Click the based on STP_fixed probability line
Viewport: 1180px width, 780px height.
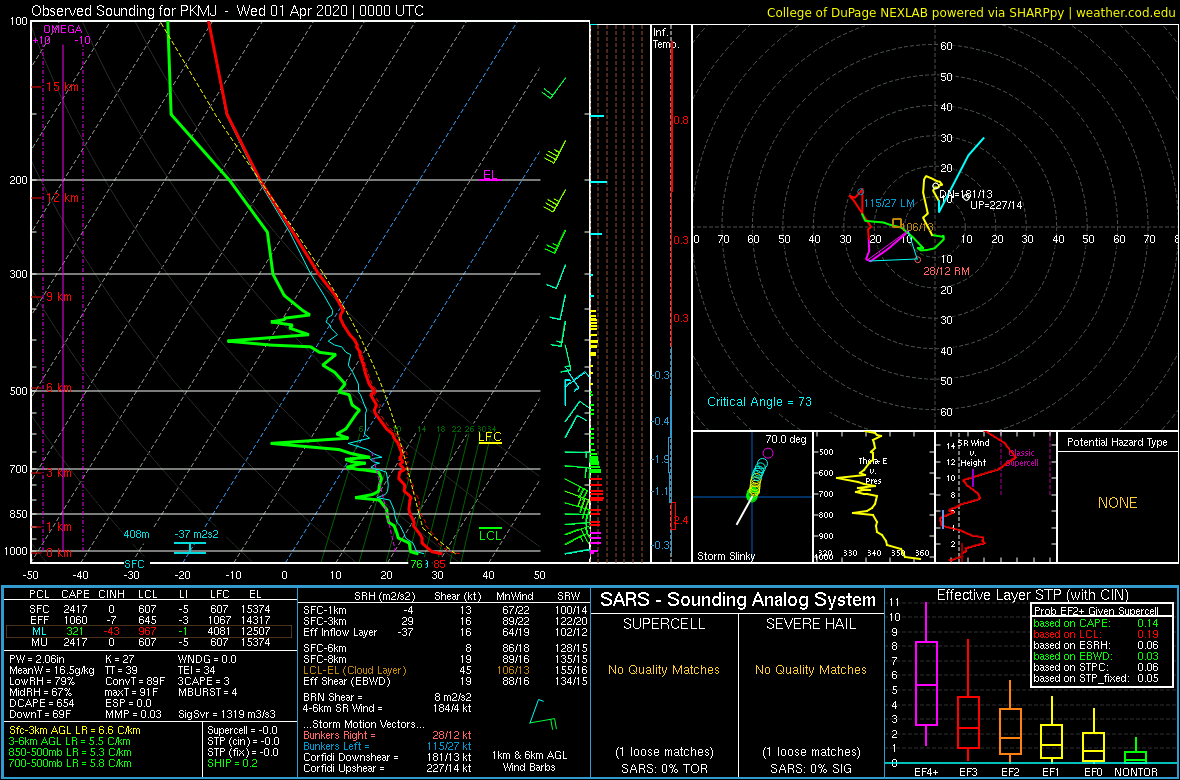(x=1097, y=680)
